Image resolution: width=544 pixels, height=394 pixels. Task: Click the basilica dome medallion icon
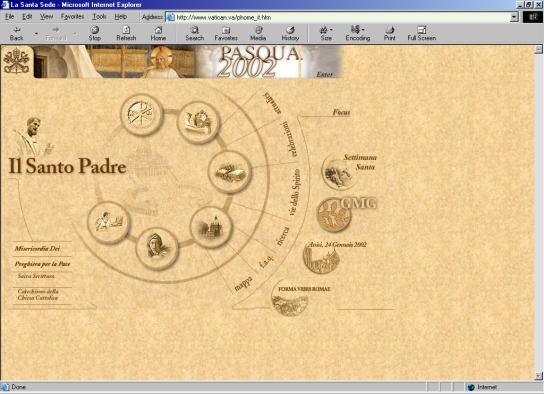point(211,227)
